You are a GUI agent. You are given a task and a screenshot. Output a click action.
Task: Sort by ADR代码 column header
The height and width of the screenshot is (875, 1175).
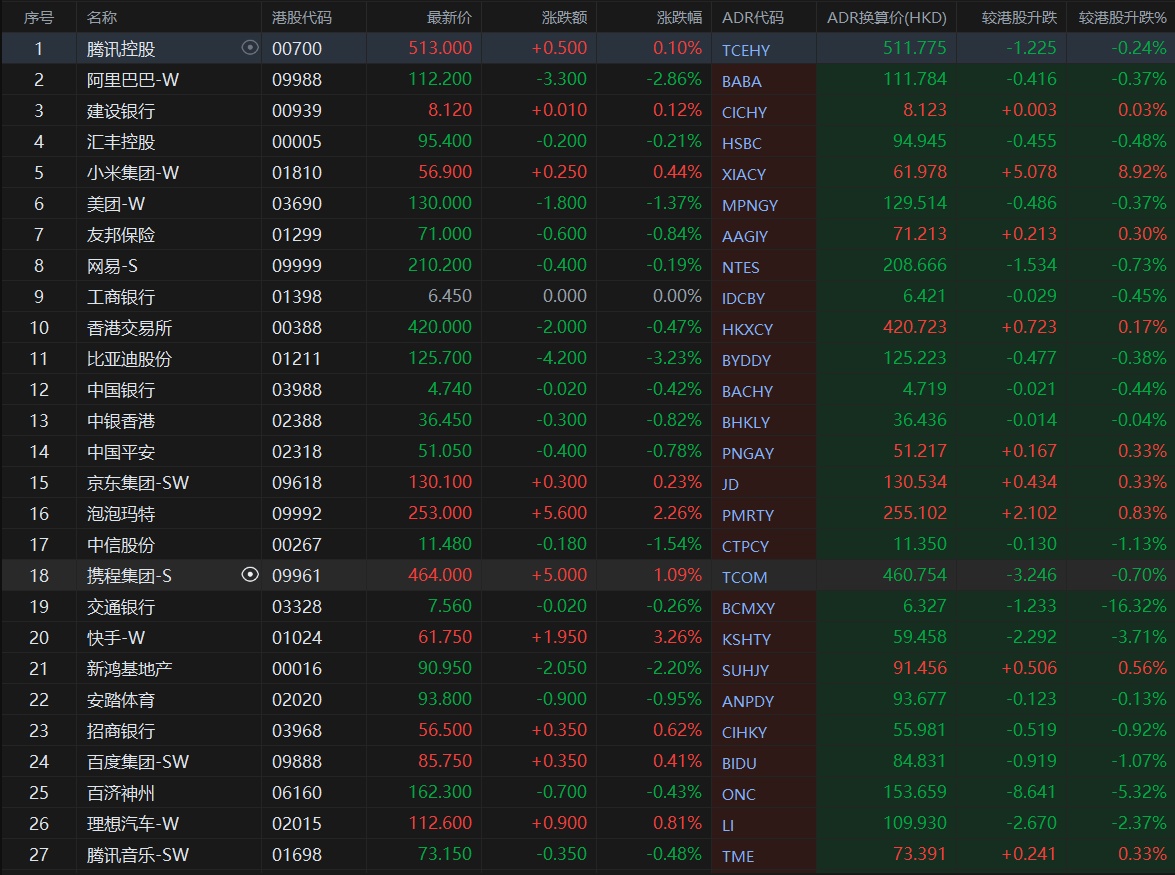coord(753,17)
